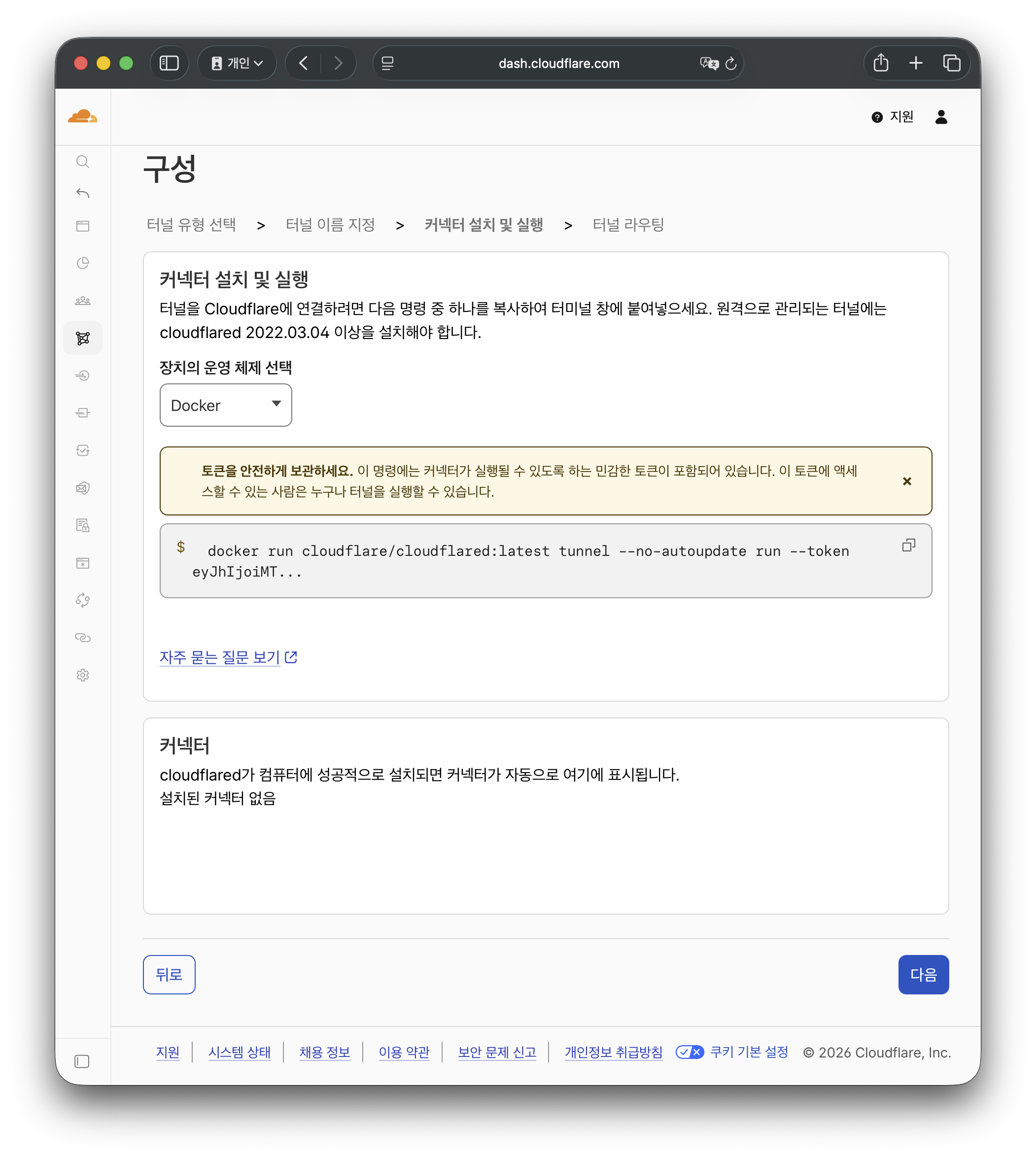Screen dimensions: 1036x1158
Task: Go to the 터널 이름 지정 step
Action: coord(330,225)
